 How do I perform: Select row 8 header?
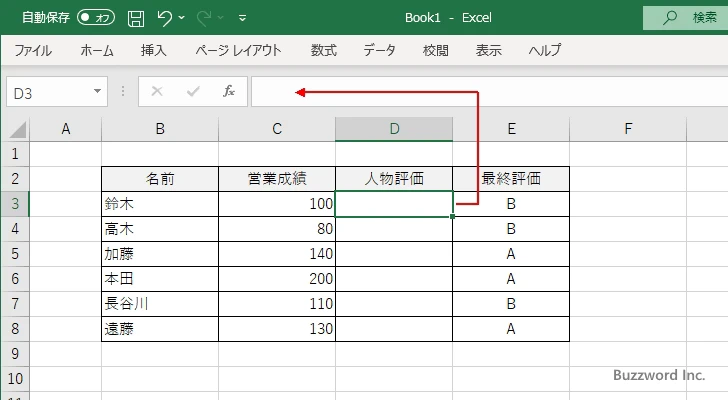tap(15, 329)
